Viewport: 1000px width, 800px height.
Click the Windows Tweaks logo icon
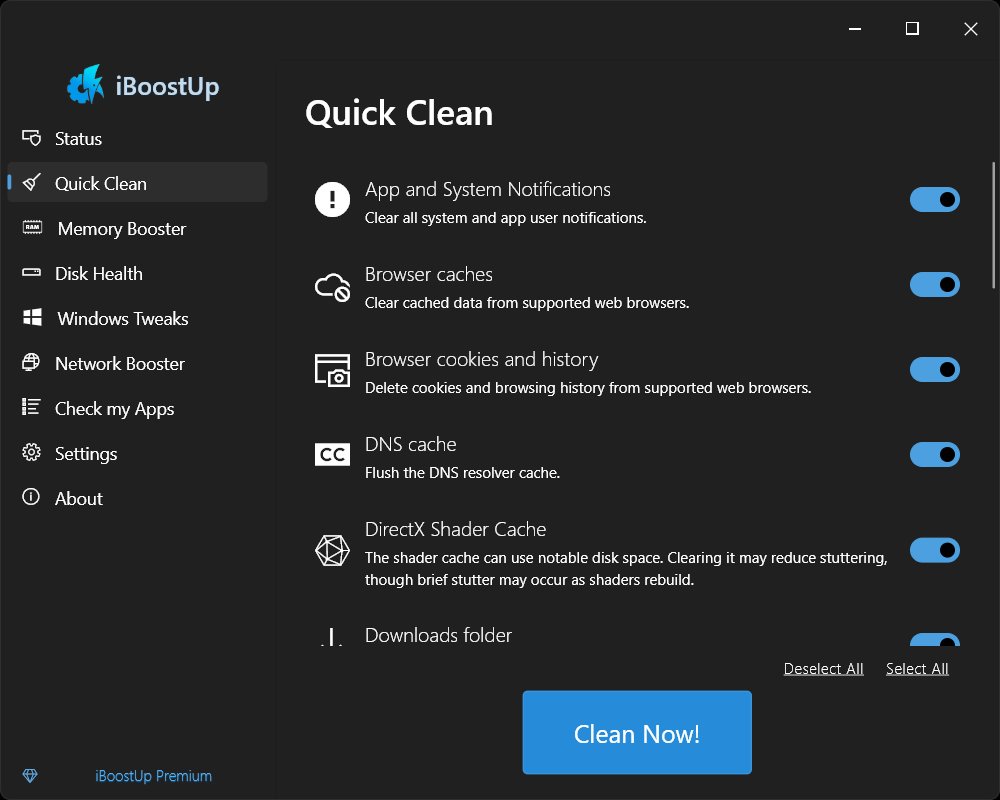point(32,318)
